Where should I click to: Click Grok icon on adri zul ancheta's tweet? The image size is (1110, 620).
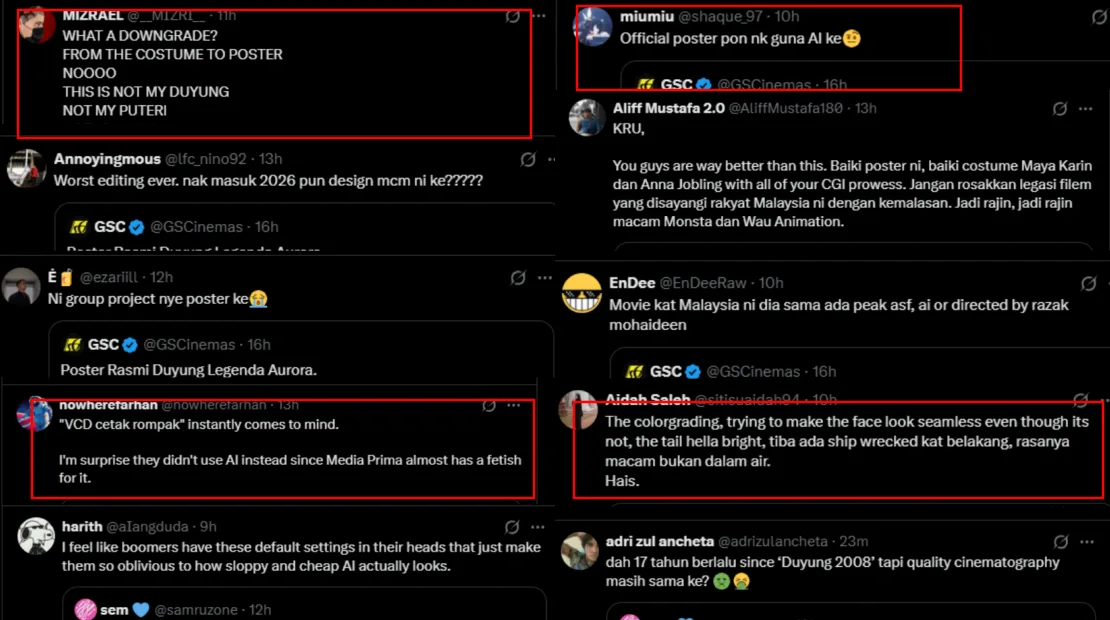1059,541
